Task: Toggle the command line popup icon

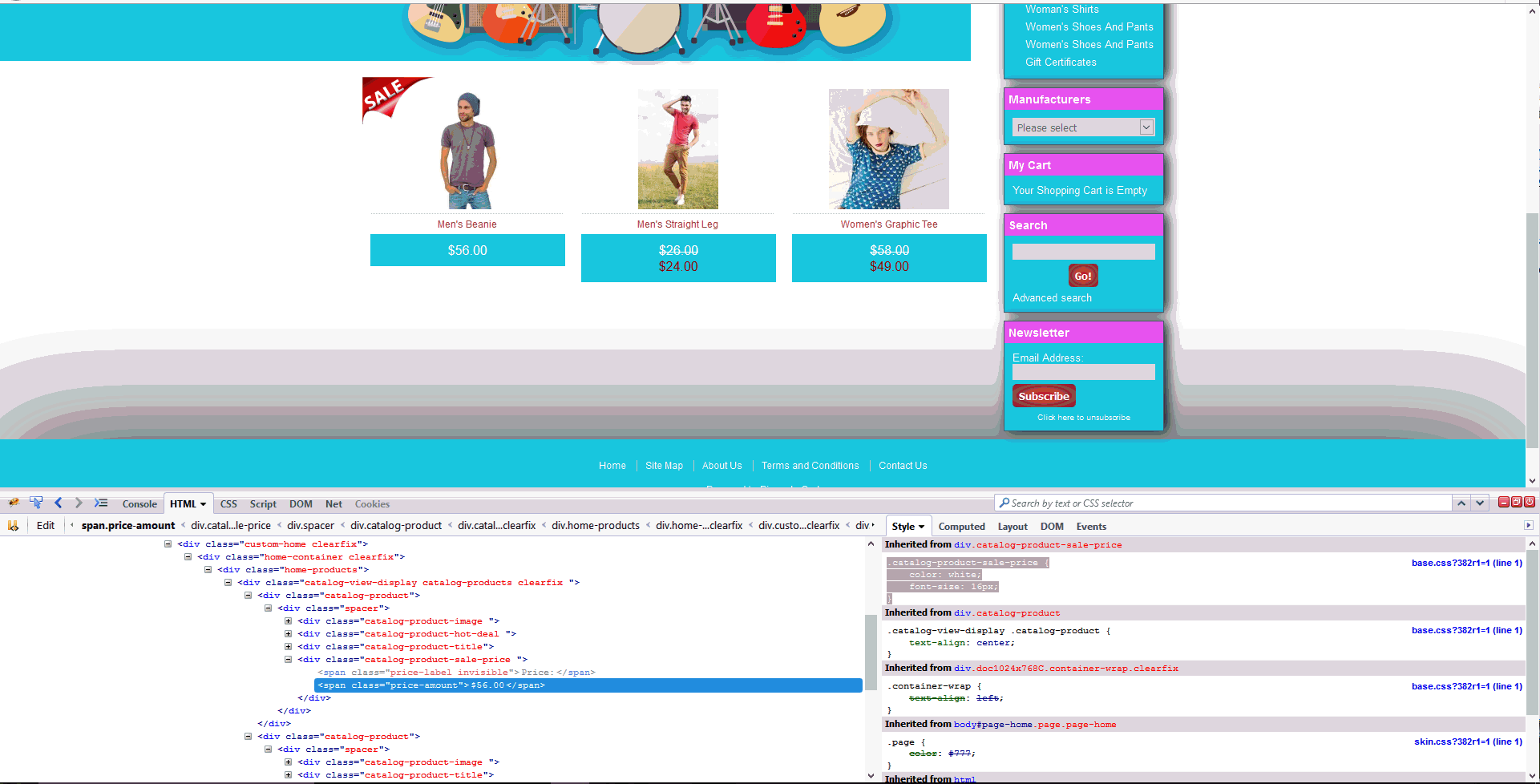Action: pyautogui.click(x=101, y=503)
